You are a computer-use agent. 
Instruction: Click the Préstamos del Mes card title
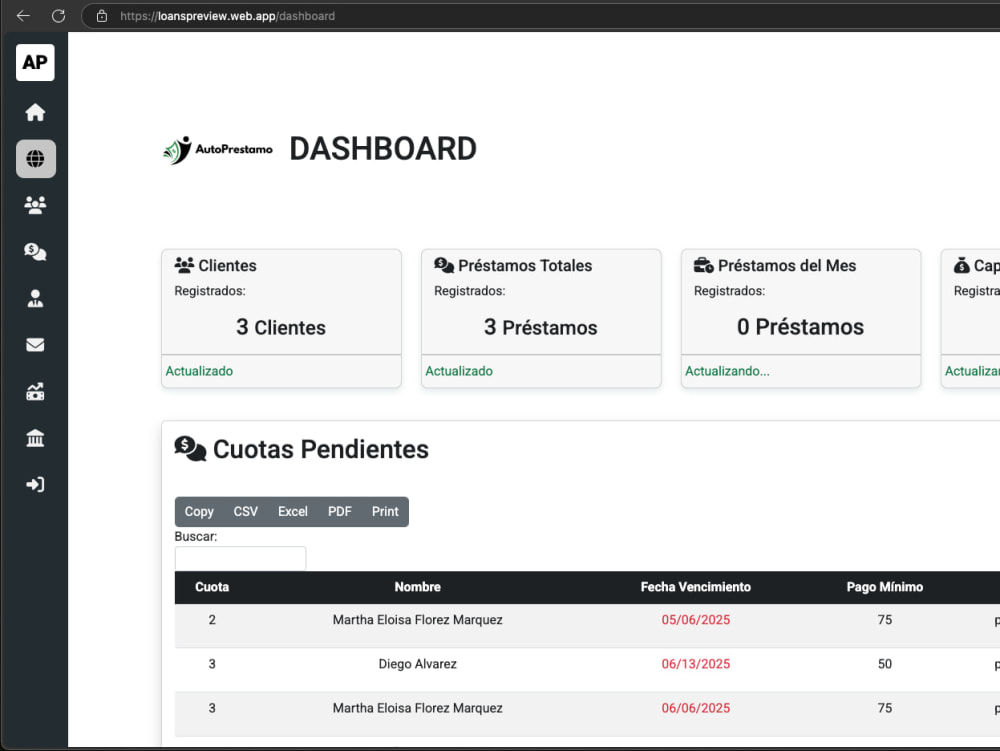click(x=787, y=265)
